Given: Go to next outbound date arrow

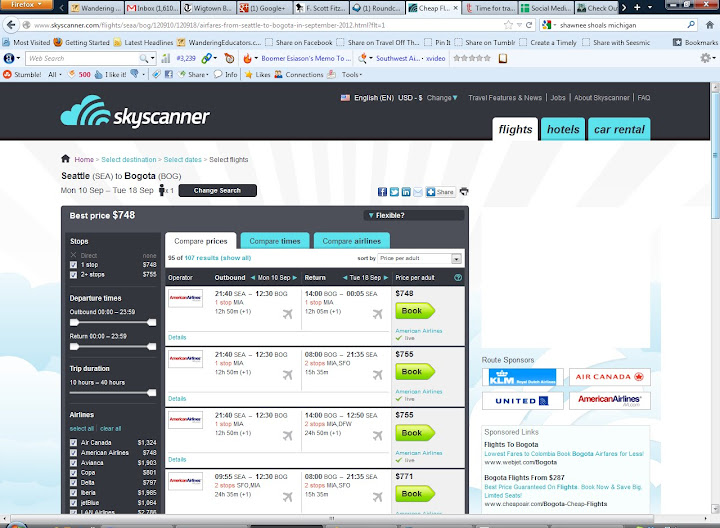Looking at the screenshot, I should (x=295, y=278).
